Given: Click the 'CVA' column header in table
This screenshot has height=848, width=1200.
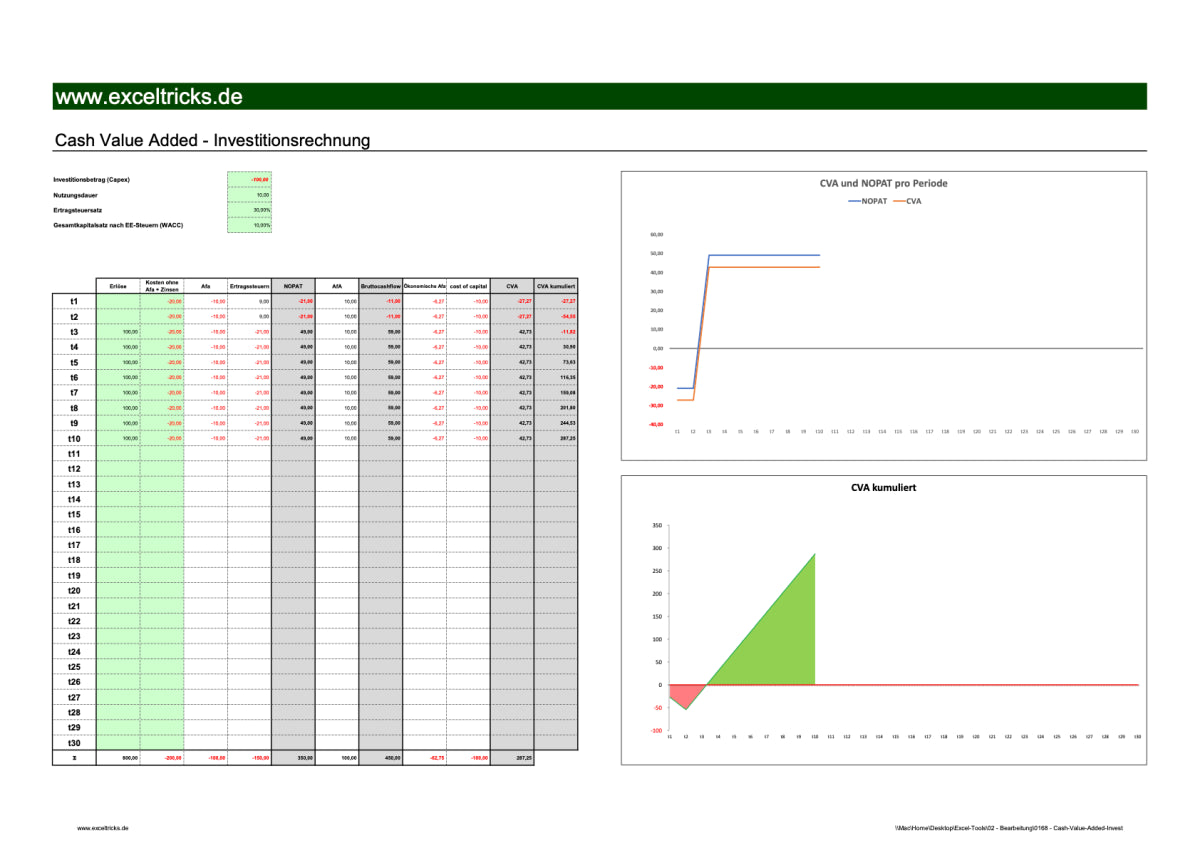Looking at the screenshot, I should click(512, 286).
